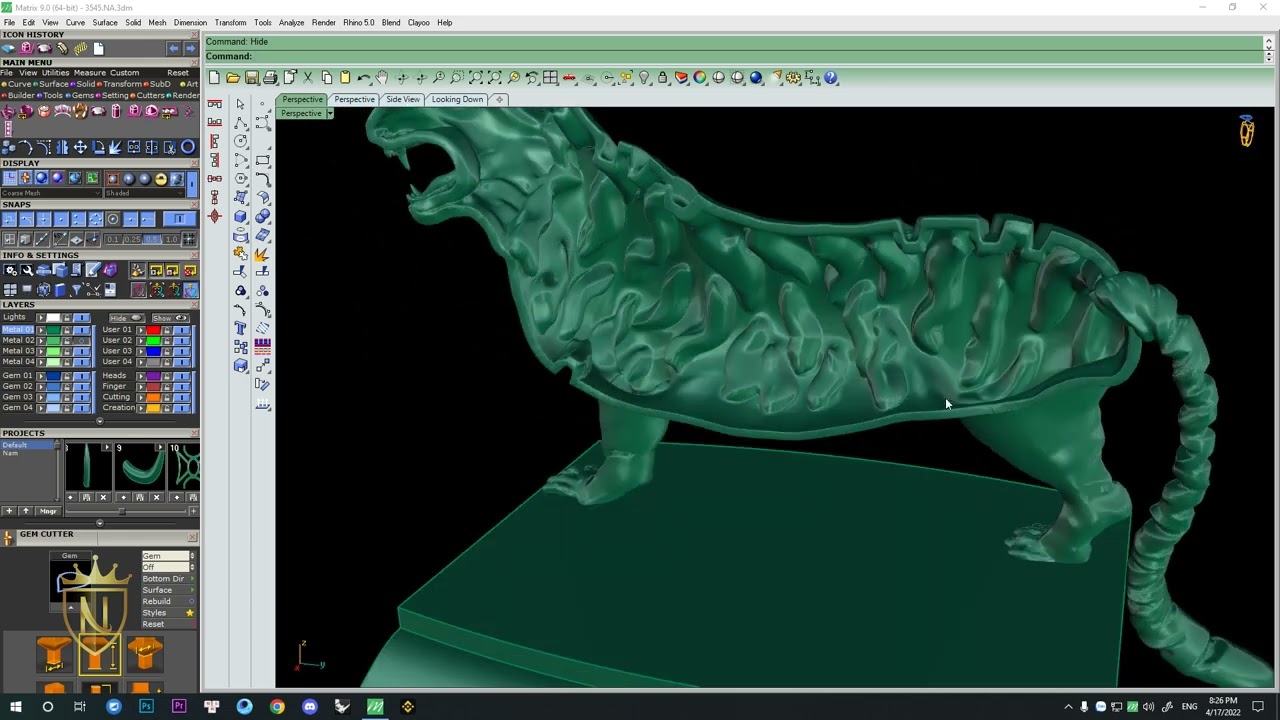Click the red User 01 color swatch
This screenshot has width=1280, height=720.
[153, 330]
